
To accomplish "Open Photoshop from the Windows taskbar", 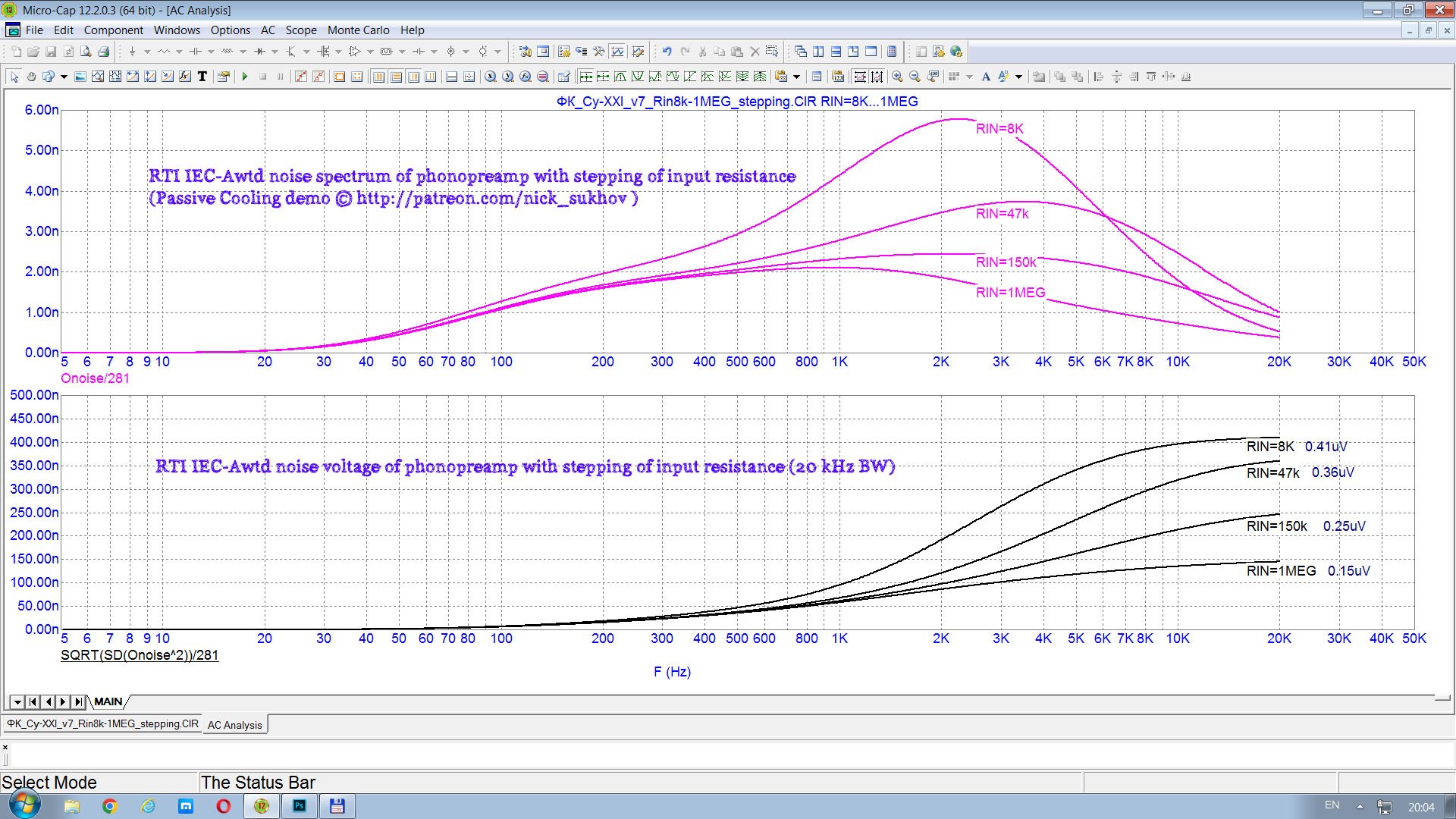I will point(300,806).
